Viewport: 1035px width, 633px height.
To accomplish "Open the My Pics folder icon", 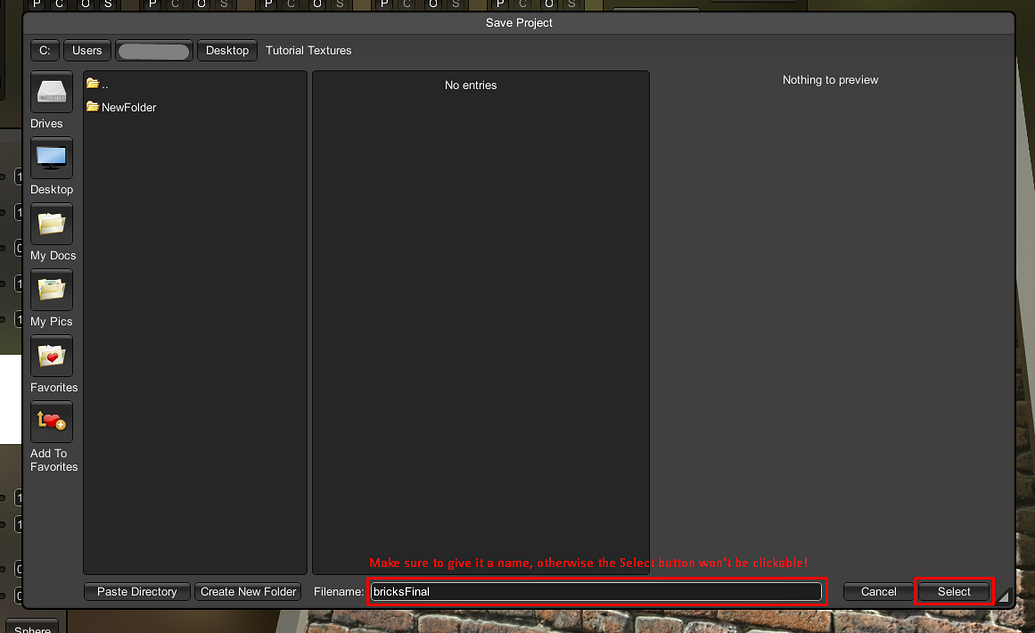I will [x=51, y=290].
